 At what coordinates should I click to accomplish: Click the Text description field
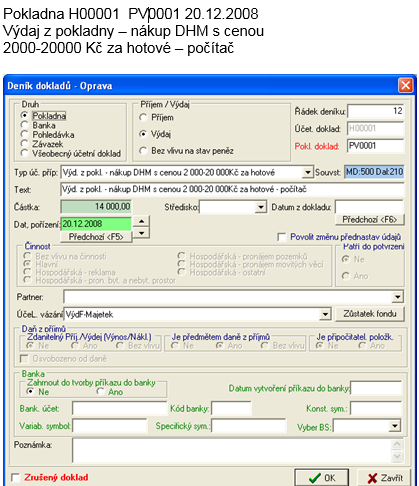coord(232,189)
